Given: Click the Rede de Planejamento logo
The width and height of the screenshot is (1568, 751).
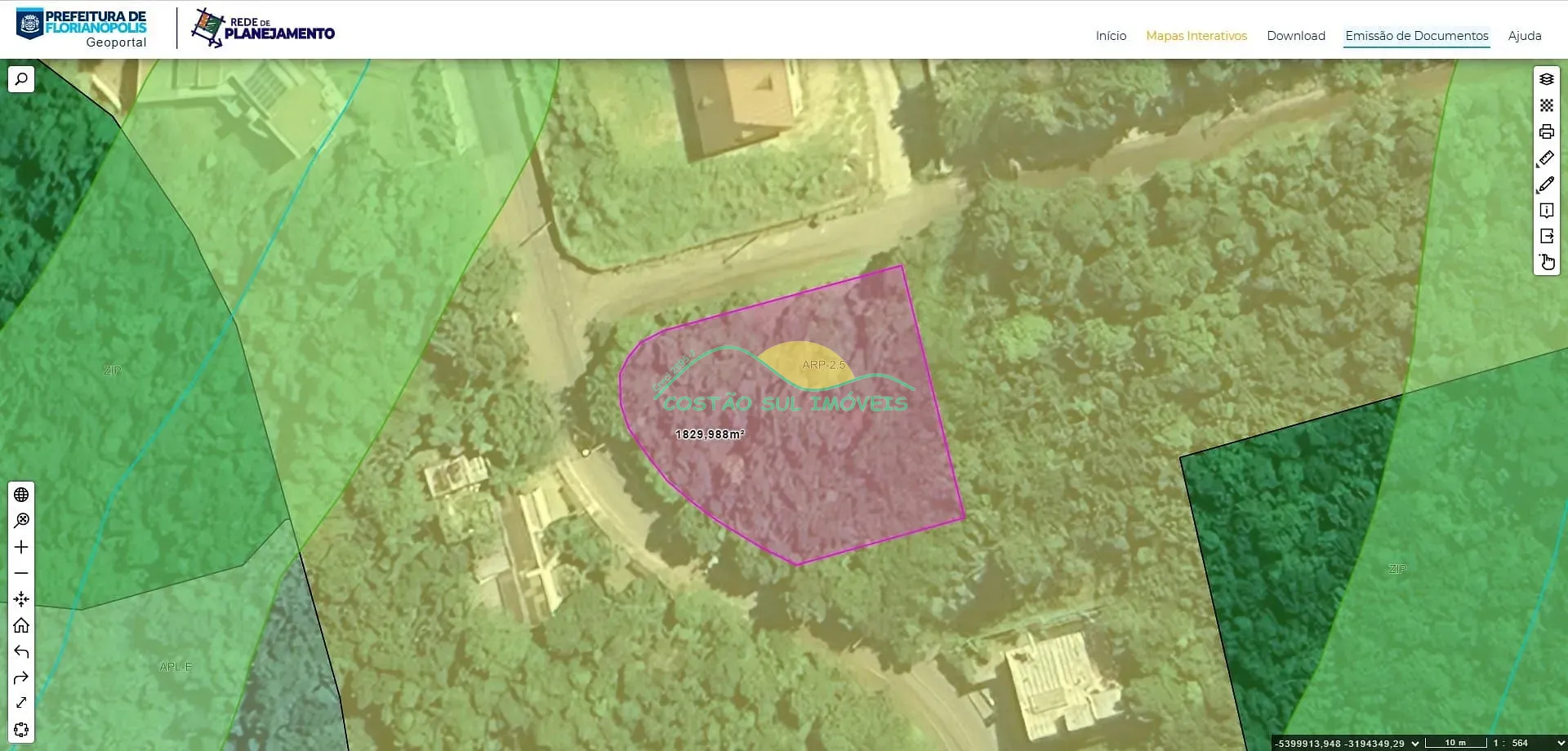Looking at the screenshot, I should (x=263, y=28).
